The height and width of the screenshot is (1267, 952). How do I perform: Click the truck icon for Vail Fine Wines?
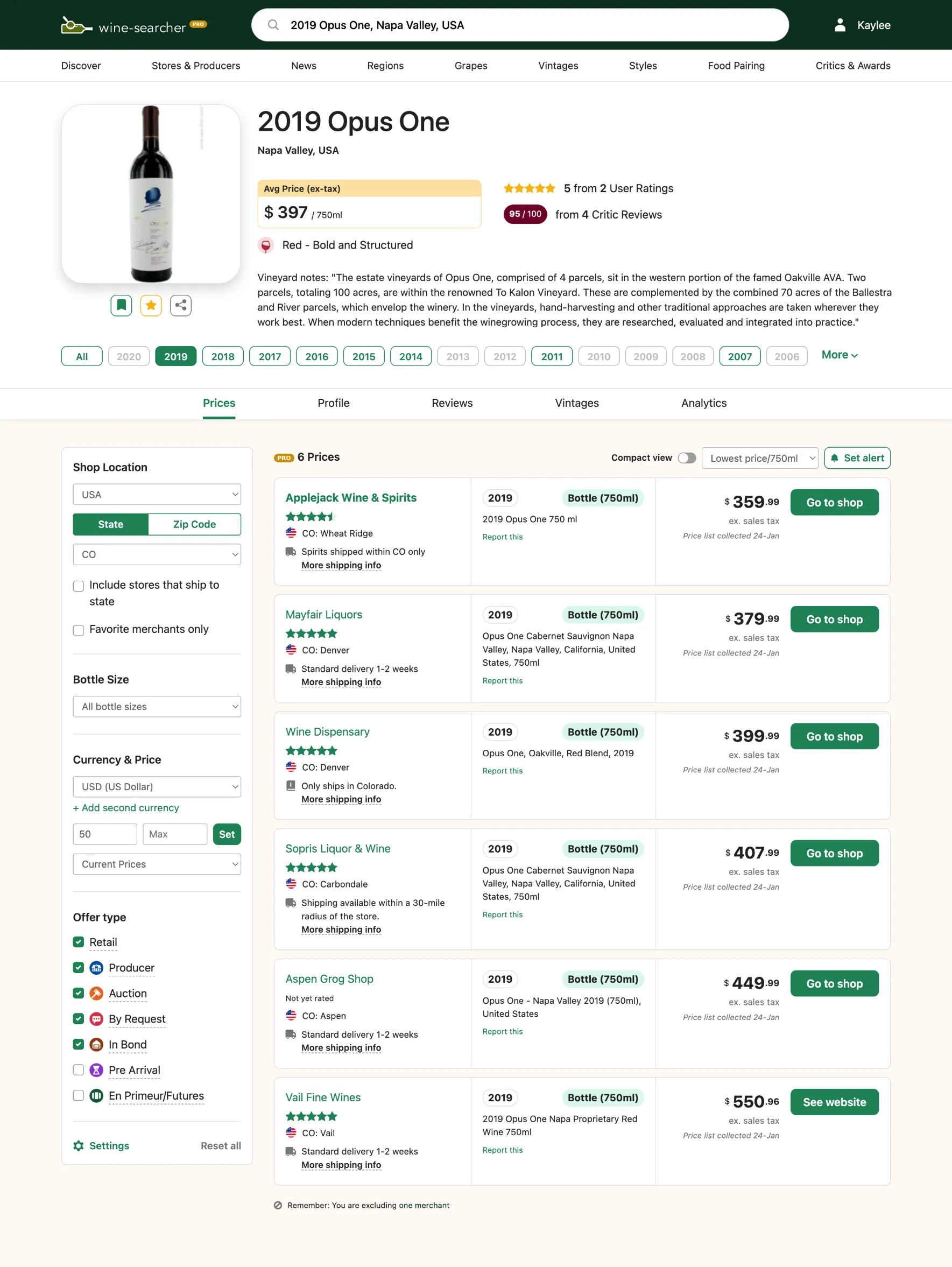point(291,1151)
